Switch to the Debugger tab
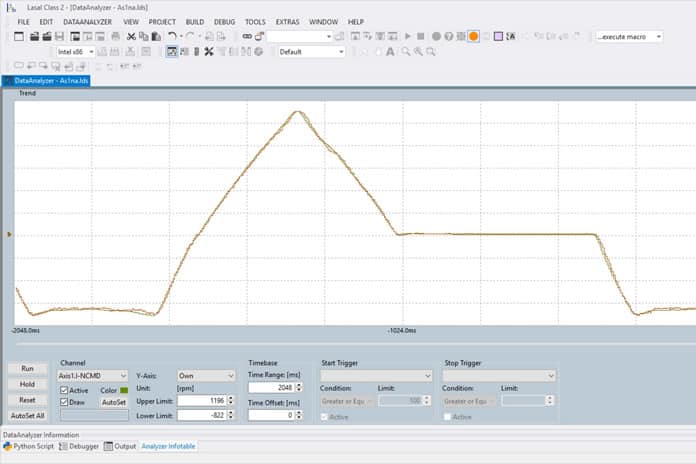Viewport: 696px width, 464px height. pos(79,446)
